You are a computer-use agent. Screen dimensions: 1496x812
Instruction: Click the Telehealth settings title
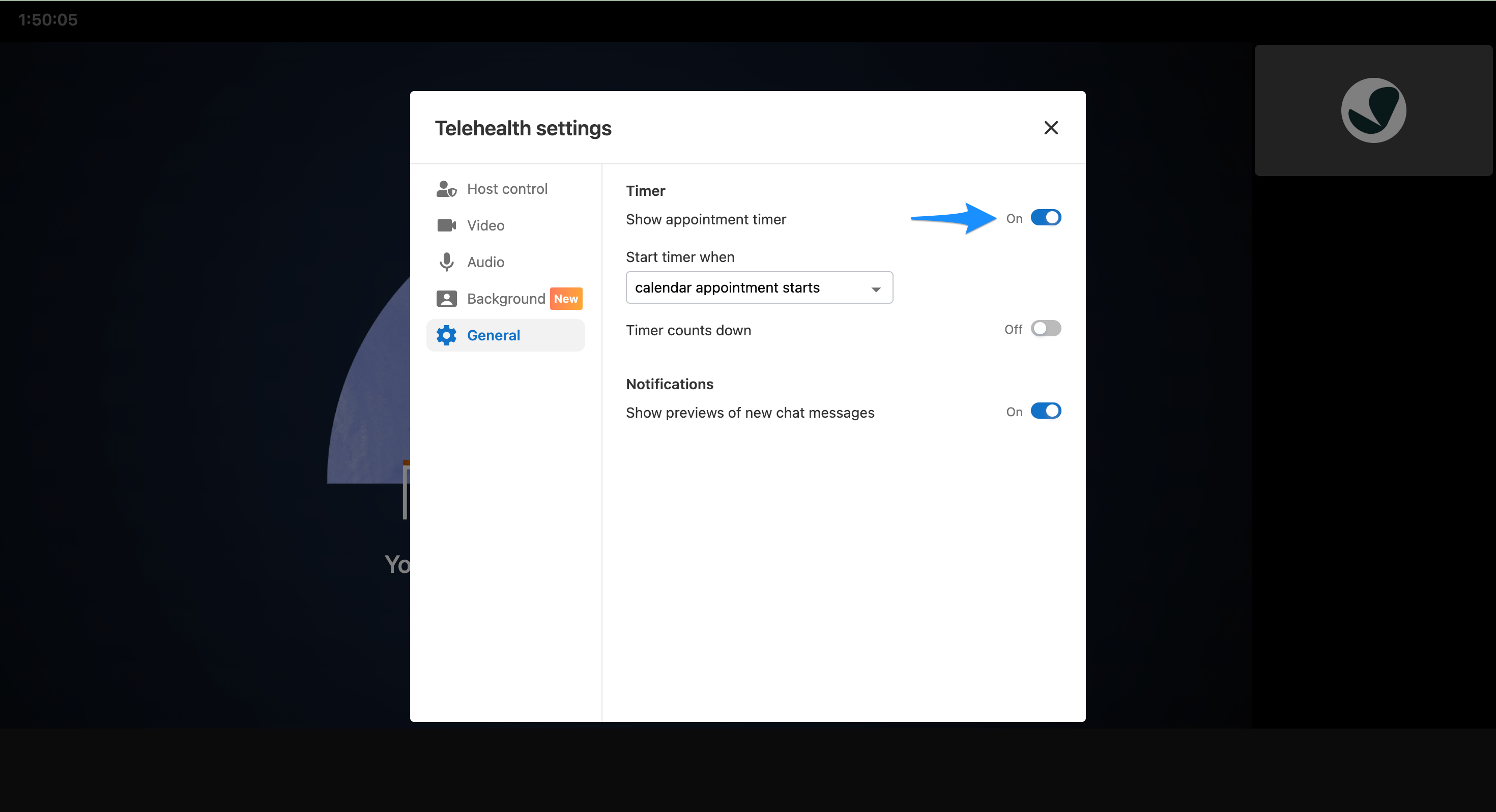coord(523,128)
